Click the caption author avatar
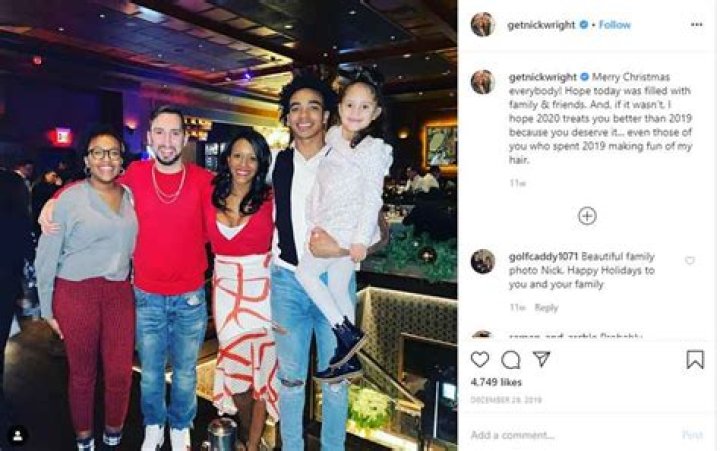The height and width of the screenshot is (451, 720). (x=483, y=82)
